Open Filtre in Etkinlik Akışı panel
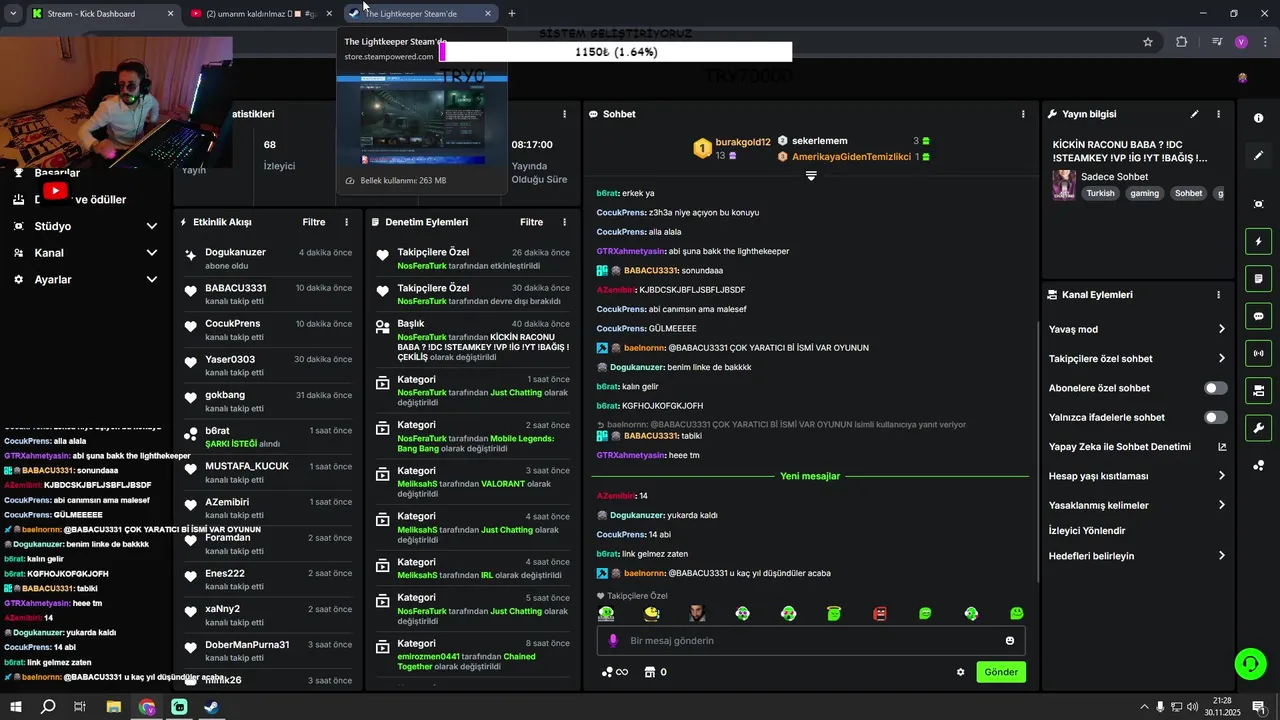Image resolution: width=1280 pixels, height=720 pixels. coord(314,222)
